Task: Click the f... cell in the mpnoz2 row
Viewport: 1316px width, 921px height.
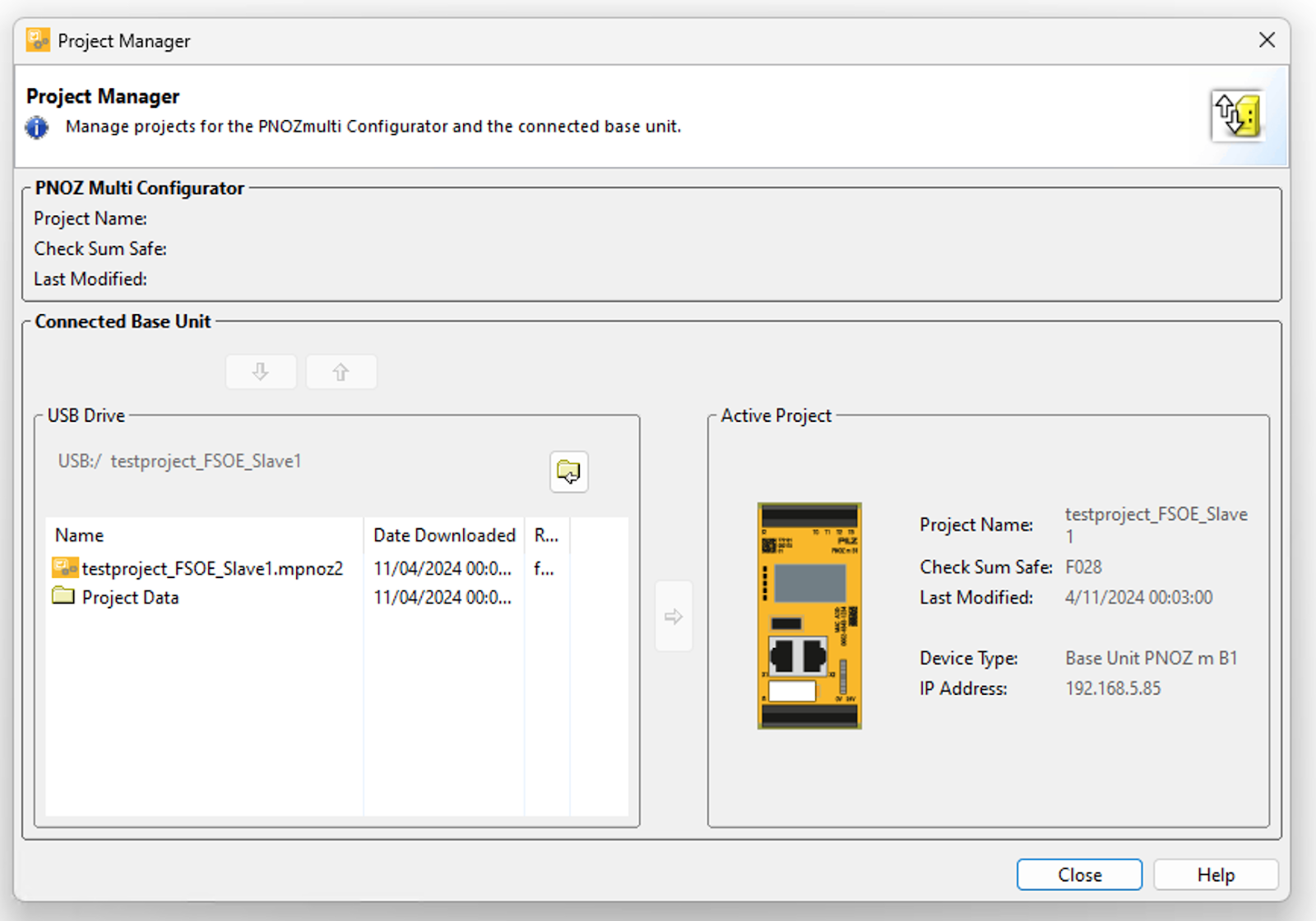Action: click(x=544, y=568)
